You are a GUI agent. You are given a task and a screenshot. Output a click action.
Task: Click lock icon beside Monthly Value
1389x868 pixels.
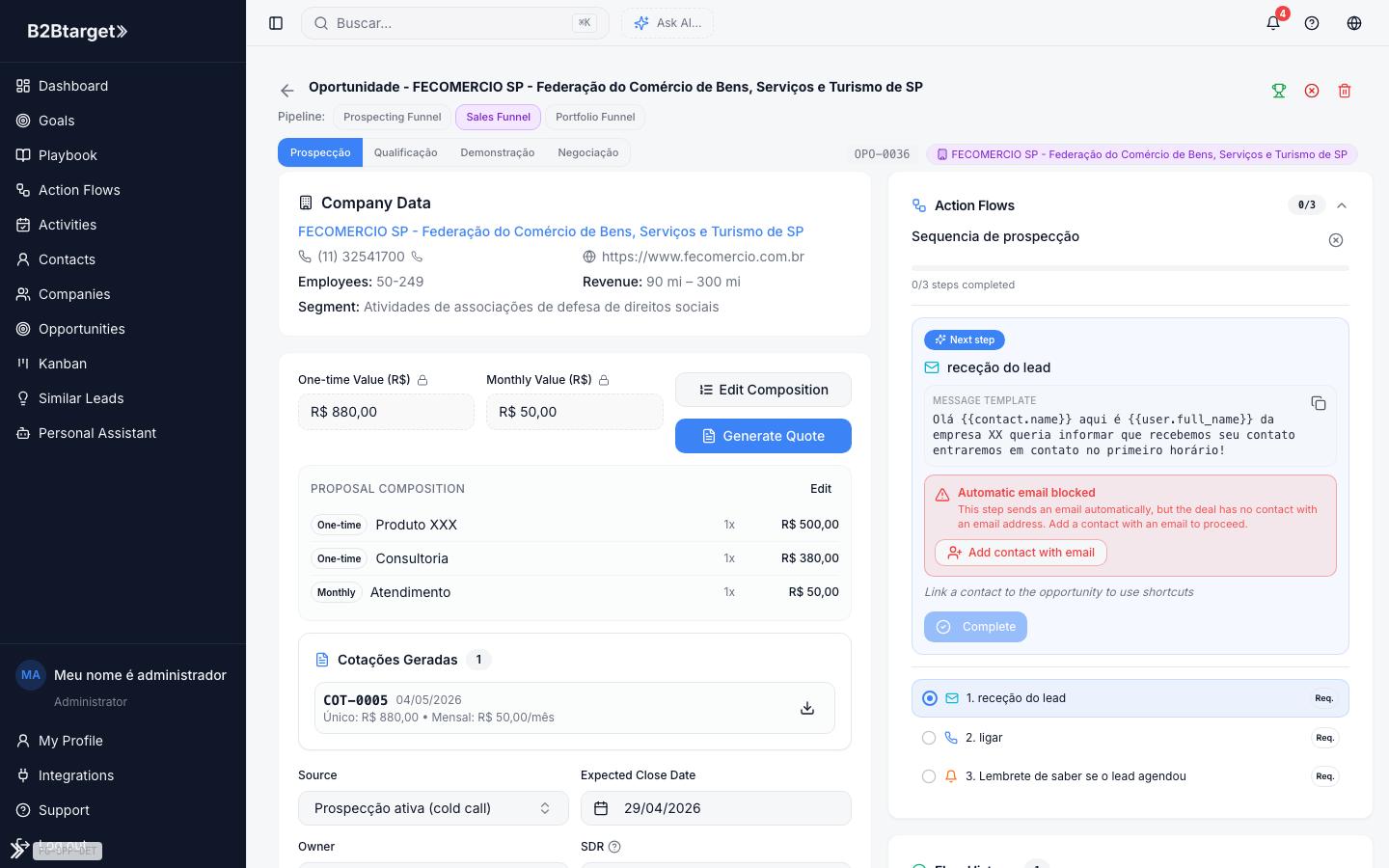tap(604, 380)
